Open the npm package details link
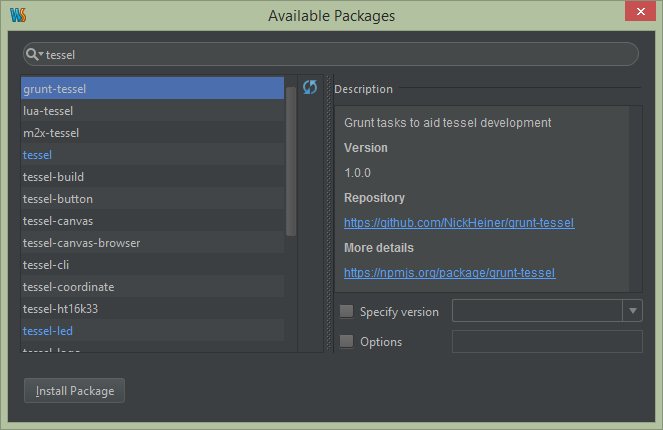This screenshot has width=663, height=430. 449,272
